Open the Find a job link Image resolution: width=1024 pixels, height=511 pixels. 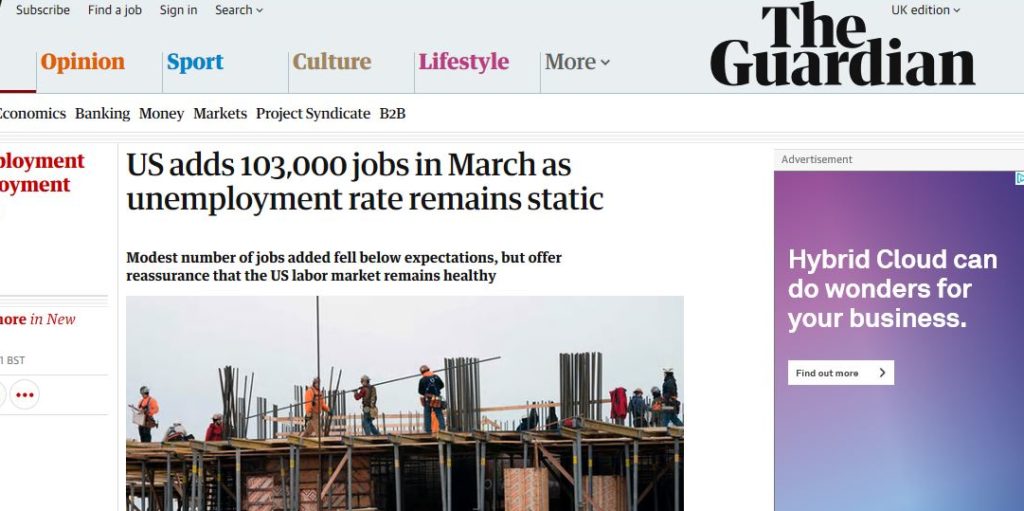[115, 10]
